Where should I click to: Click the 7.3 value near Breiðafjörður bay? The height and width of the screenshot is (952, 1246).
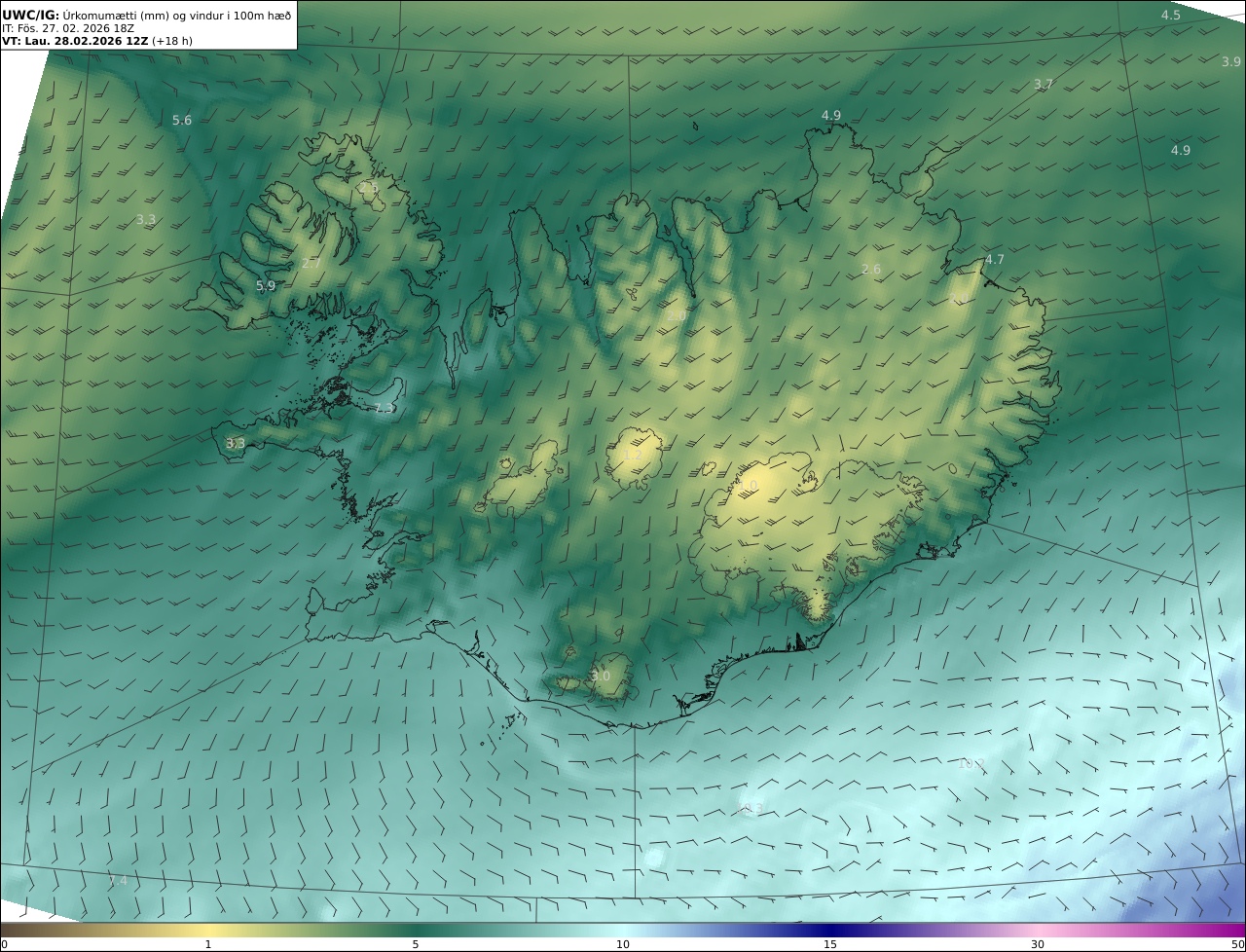[385, 408]
